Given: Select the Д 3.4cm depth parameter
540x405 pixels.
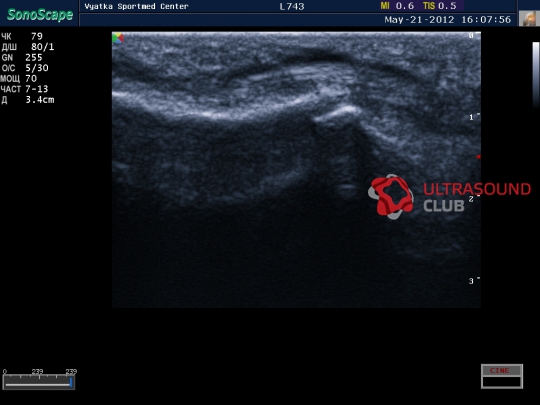Looking at the screenshot, I should 28,100.
